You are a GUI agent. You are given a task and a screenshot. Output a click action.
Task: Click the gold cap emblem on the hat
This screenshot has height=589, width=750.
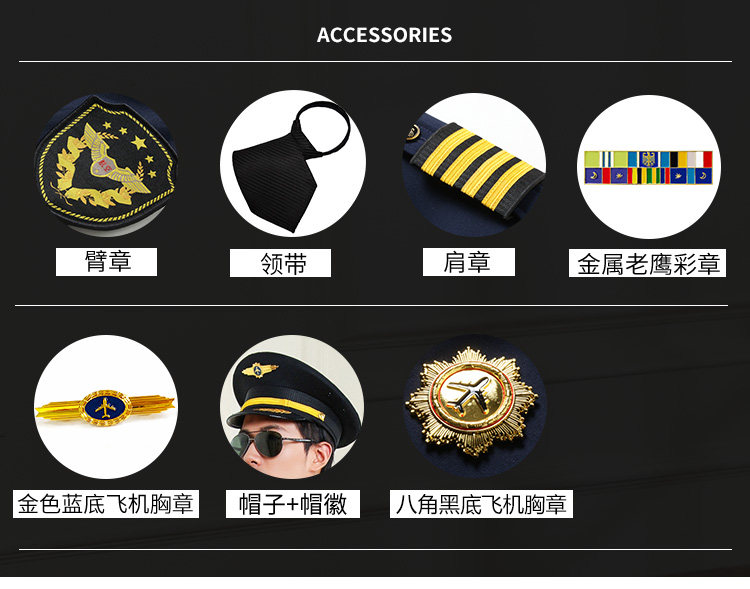(259, 370)
